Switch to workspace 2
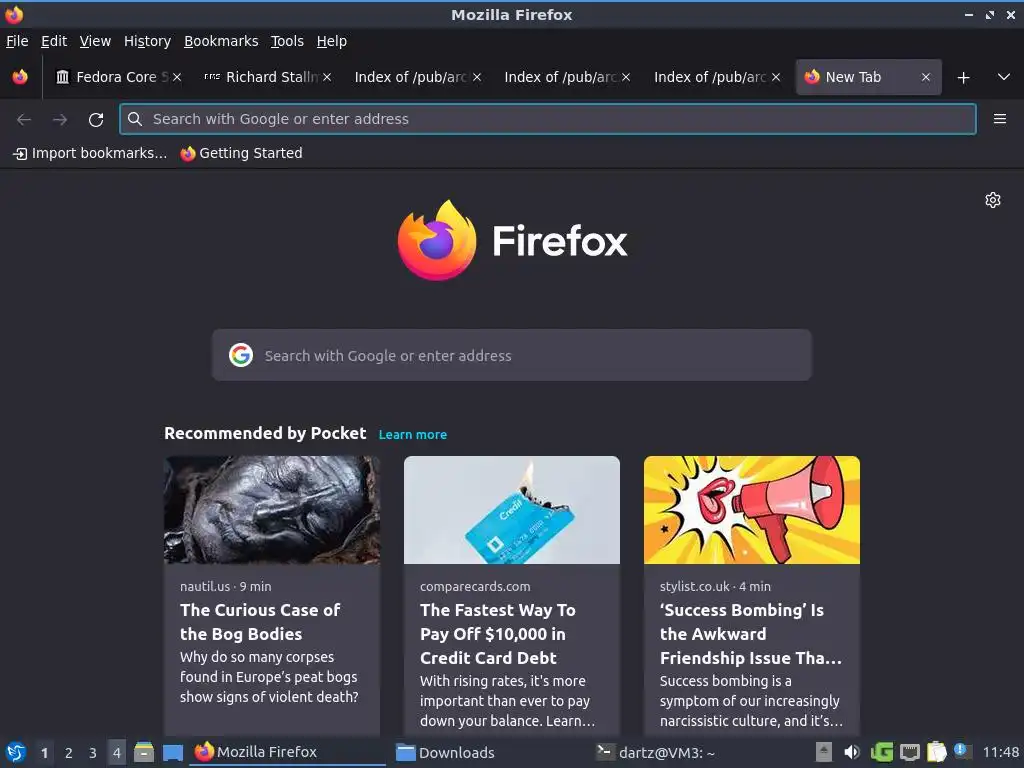 [69, 753]
